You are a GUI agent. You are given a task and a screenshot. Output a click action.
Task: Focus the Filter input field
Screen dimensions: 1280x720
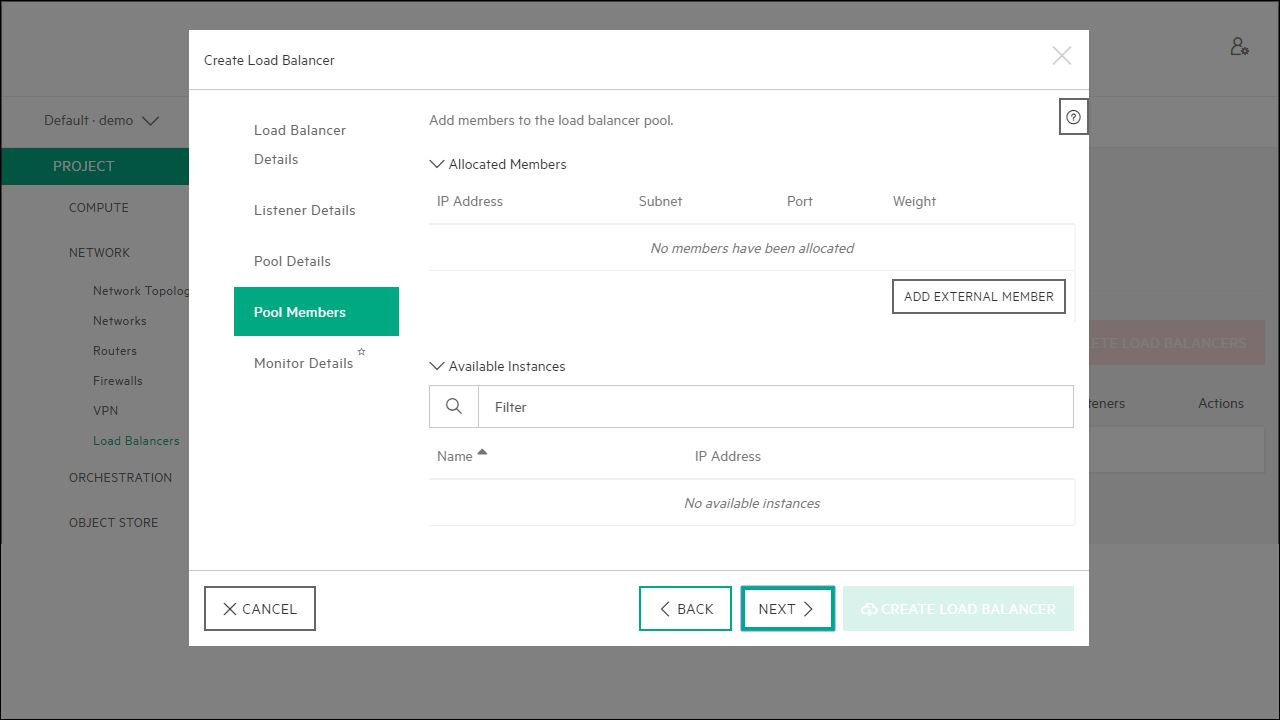click(775, 407)
